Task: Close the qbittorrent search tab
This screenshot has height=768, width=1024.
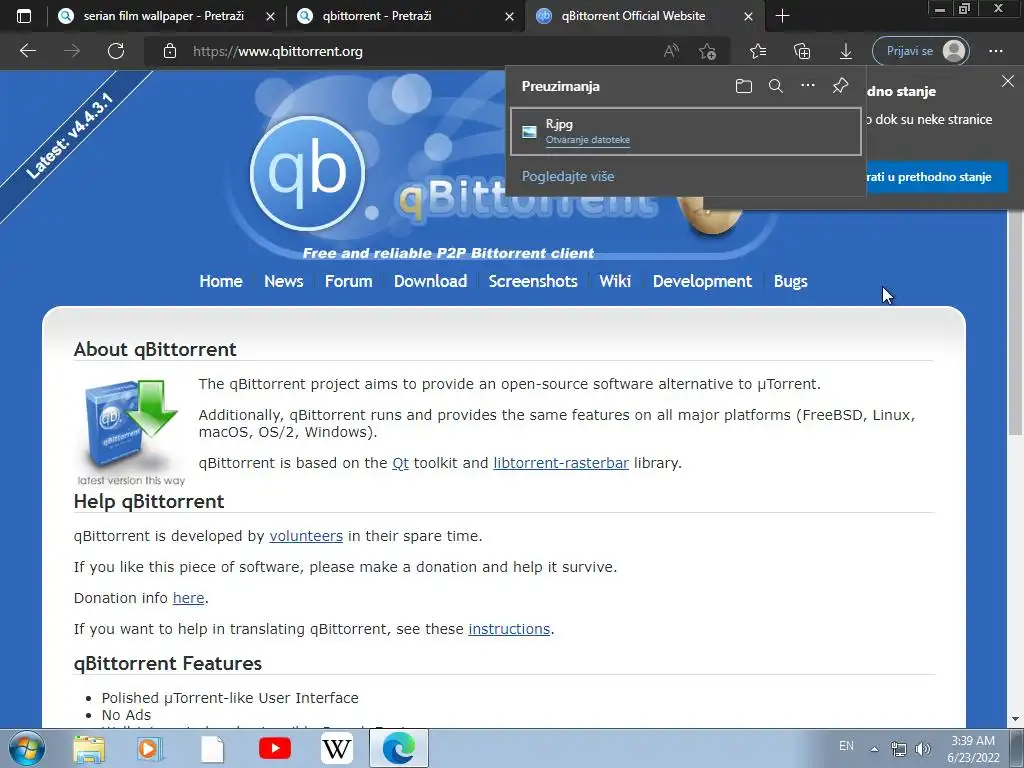Action: (509, 16)
